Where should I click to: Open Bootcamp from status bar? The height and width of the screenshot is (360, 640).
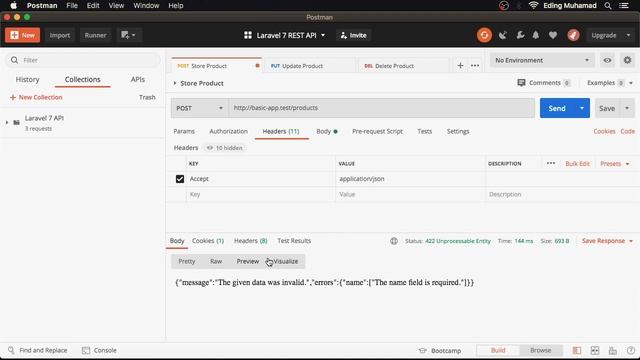(440, 351)
